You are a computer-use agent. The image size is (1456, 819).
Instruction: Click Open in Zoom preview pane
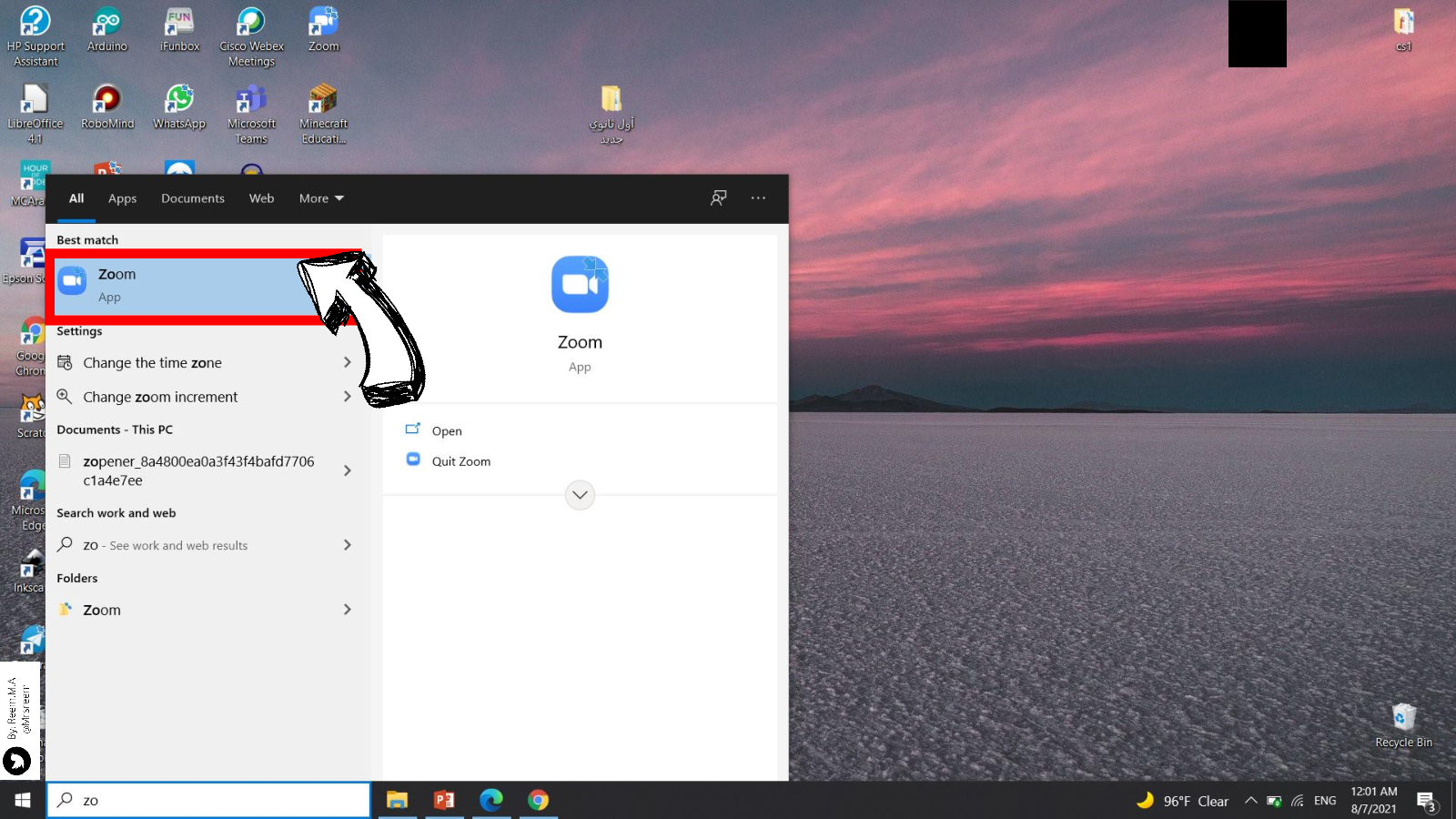[446, 431]
